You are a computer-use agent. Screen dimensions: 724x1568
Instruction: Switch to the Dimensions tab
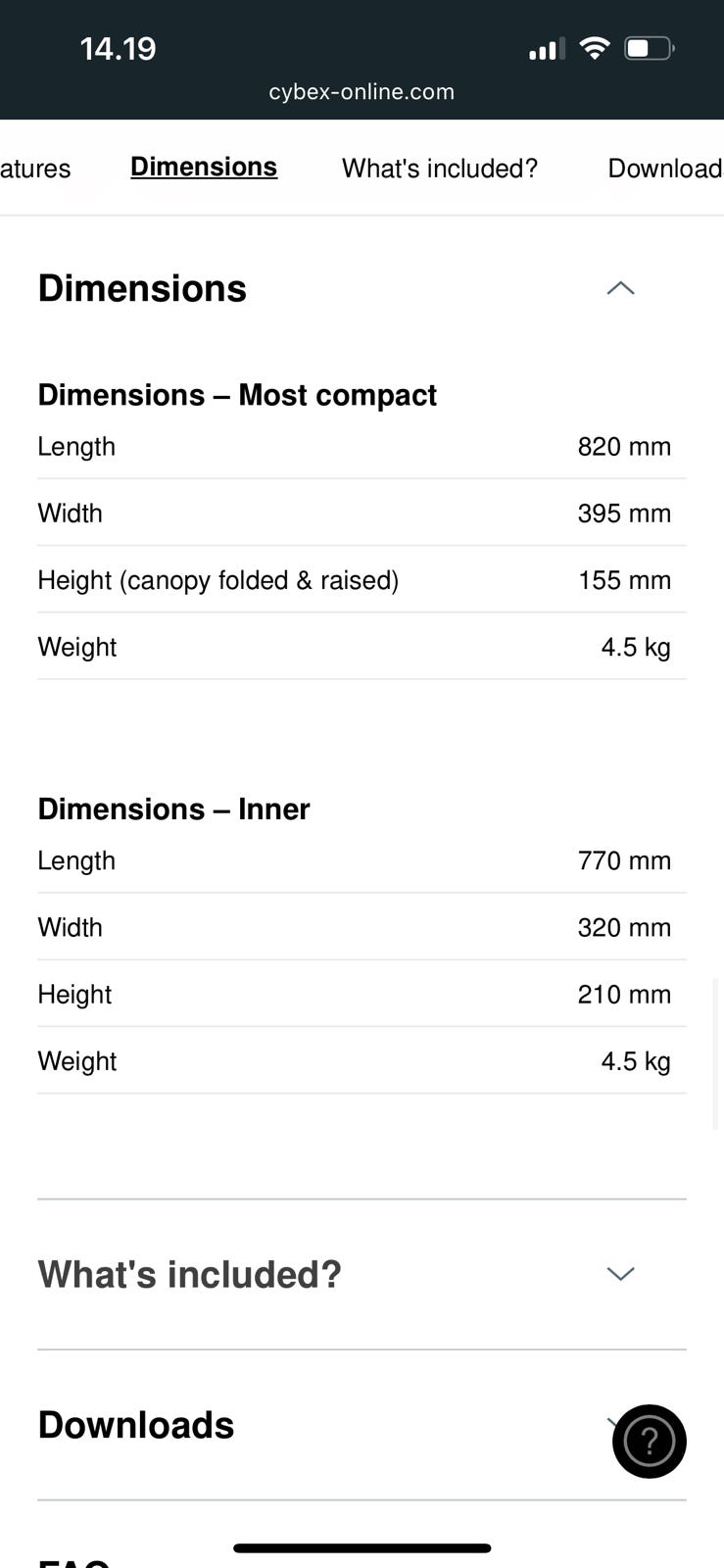(204, 168)
